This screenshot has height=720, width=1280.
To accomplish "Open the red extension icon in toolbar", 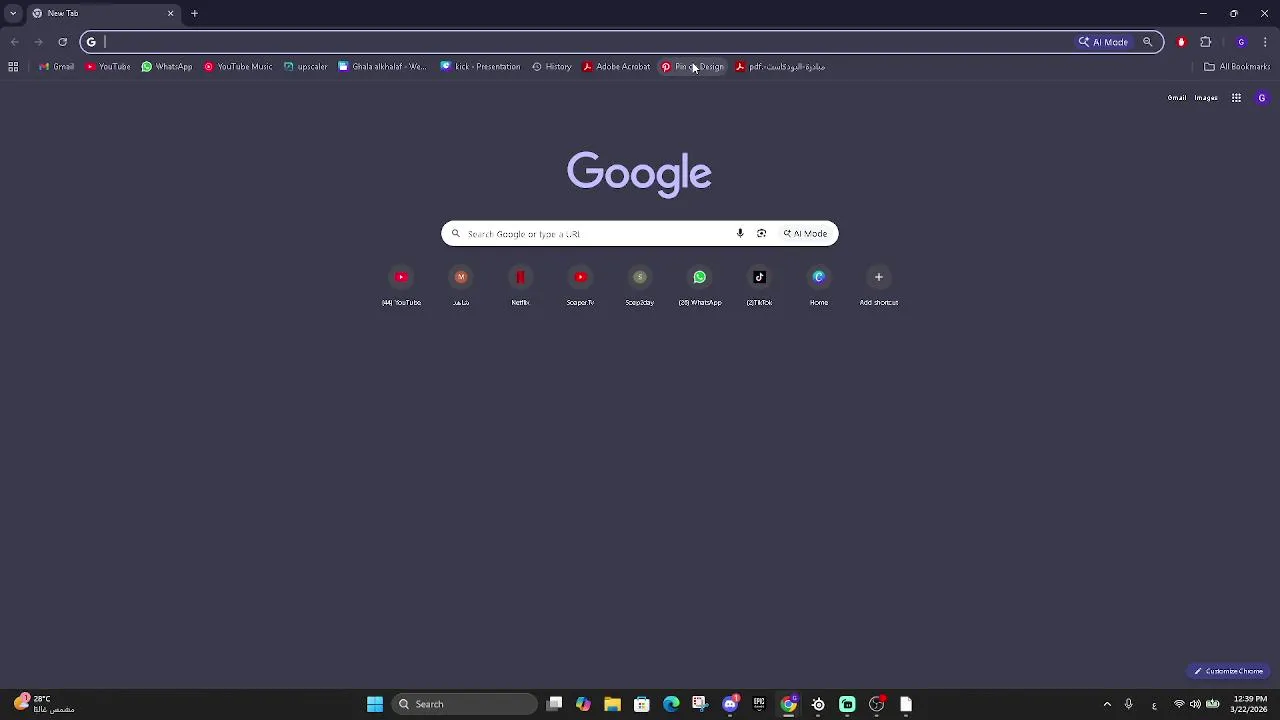I will tap(1181, 42).
